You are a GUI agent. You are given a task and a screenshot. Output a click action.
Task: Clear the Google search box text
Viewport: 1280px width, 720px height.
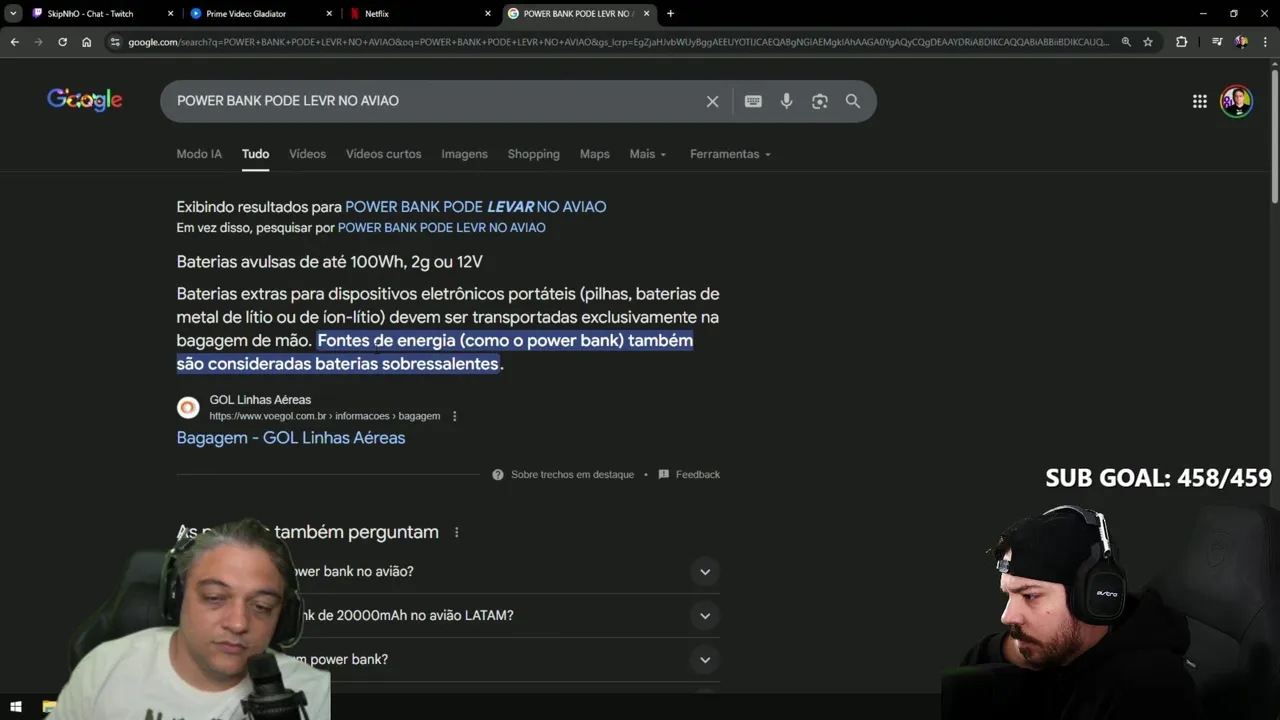(x=712, y=101)
